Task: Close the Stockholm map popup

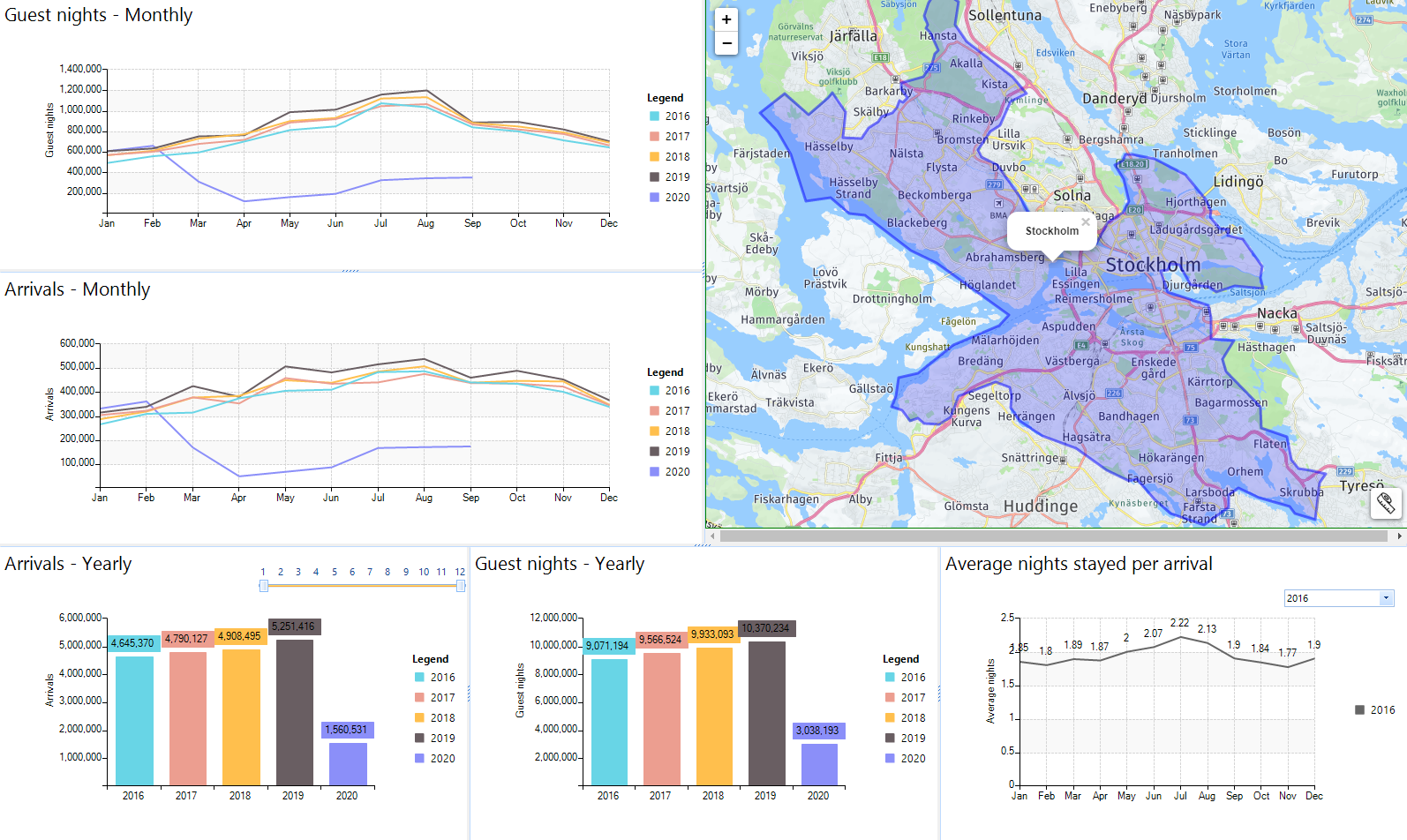Action: point(1086,222)
